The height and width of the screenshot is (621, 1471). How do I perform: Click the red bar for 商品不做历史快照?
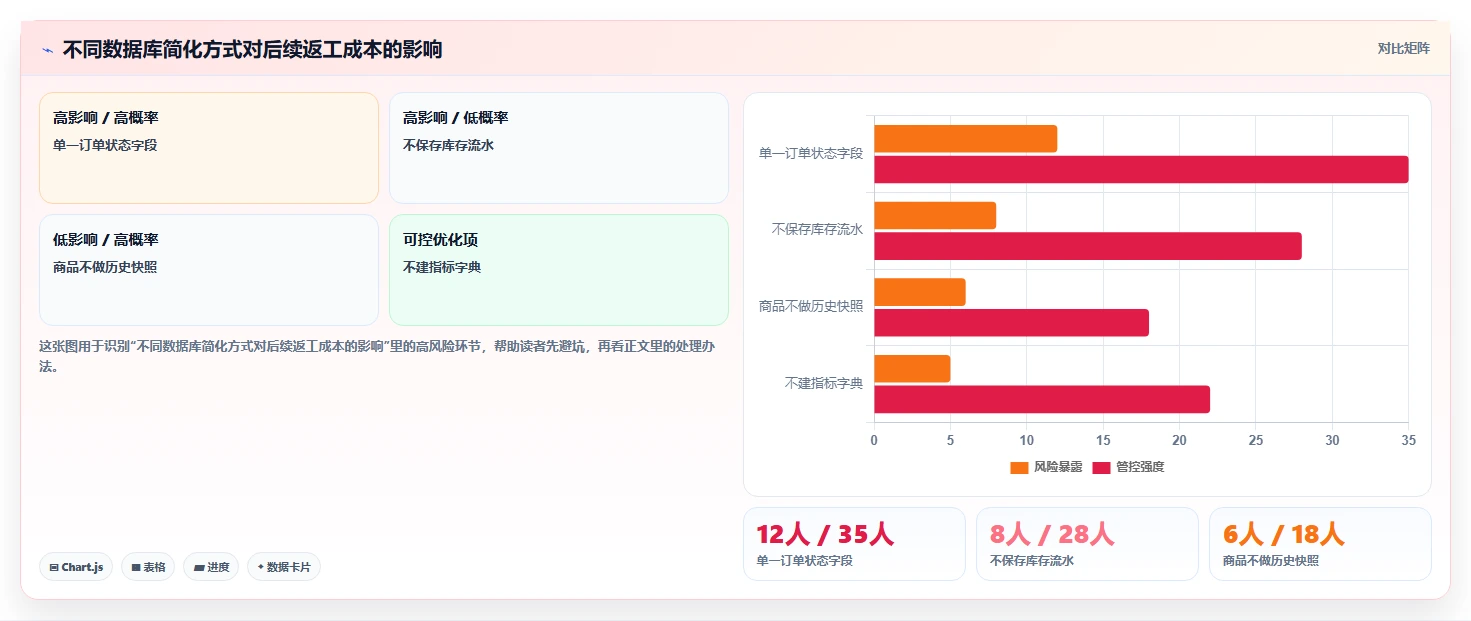1011,323
